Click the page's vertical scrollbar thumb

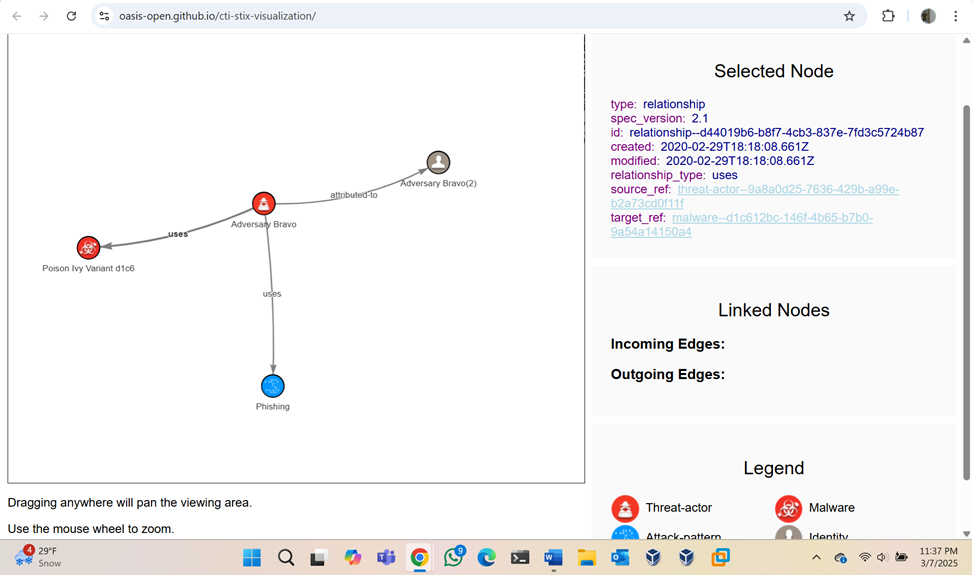click(966, 292)
